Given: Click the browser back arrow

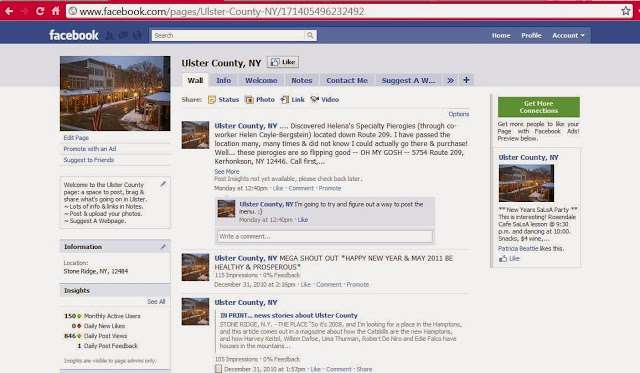Looking at the screenshot, I should click(9, 11).
